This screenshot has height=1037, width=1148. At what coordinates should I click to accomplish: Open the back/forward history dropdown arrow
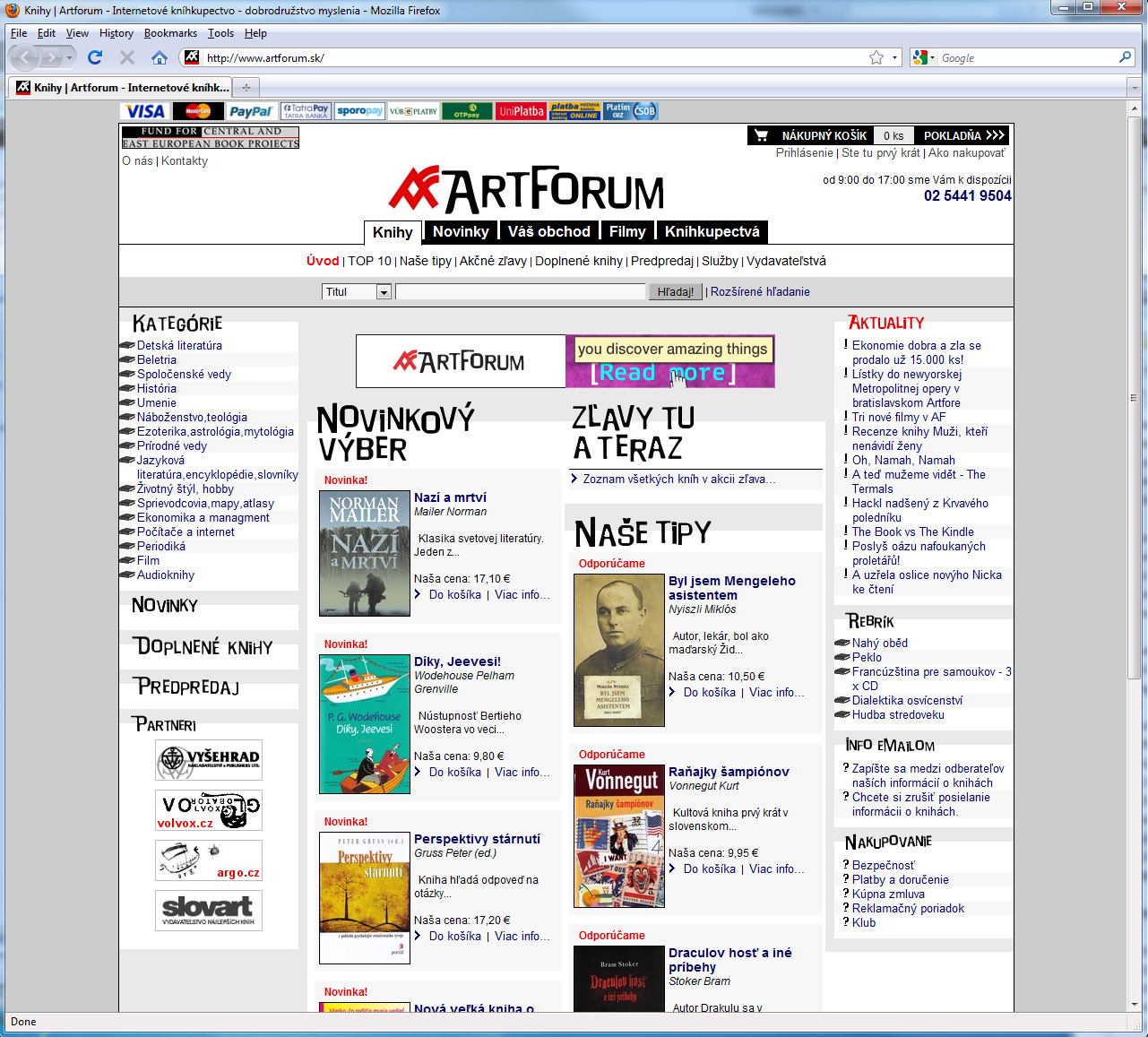(69, 58)
